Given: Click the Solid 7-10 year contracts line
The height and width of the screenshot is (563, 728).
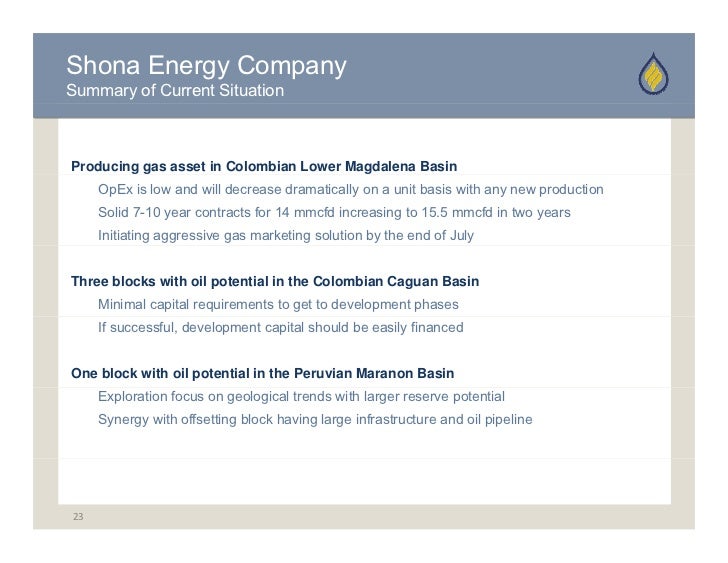Looking at the screenshot, I should coord(334,212).
